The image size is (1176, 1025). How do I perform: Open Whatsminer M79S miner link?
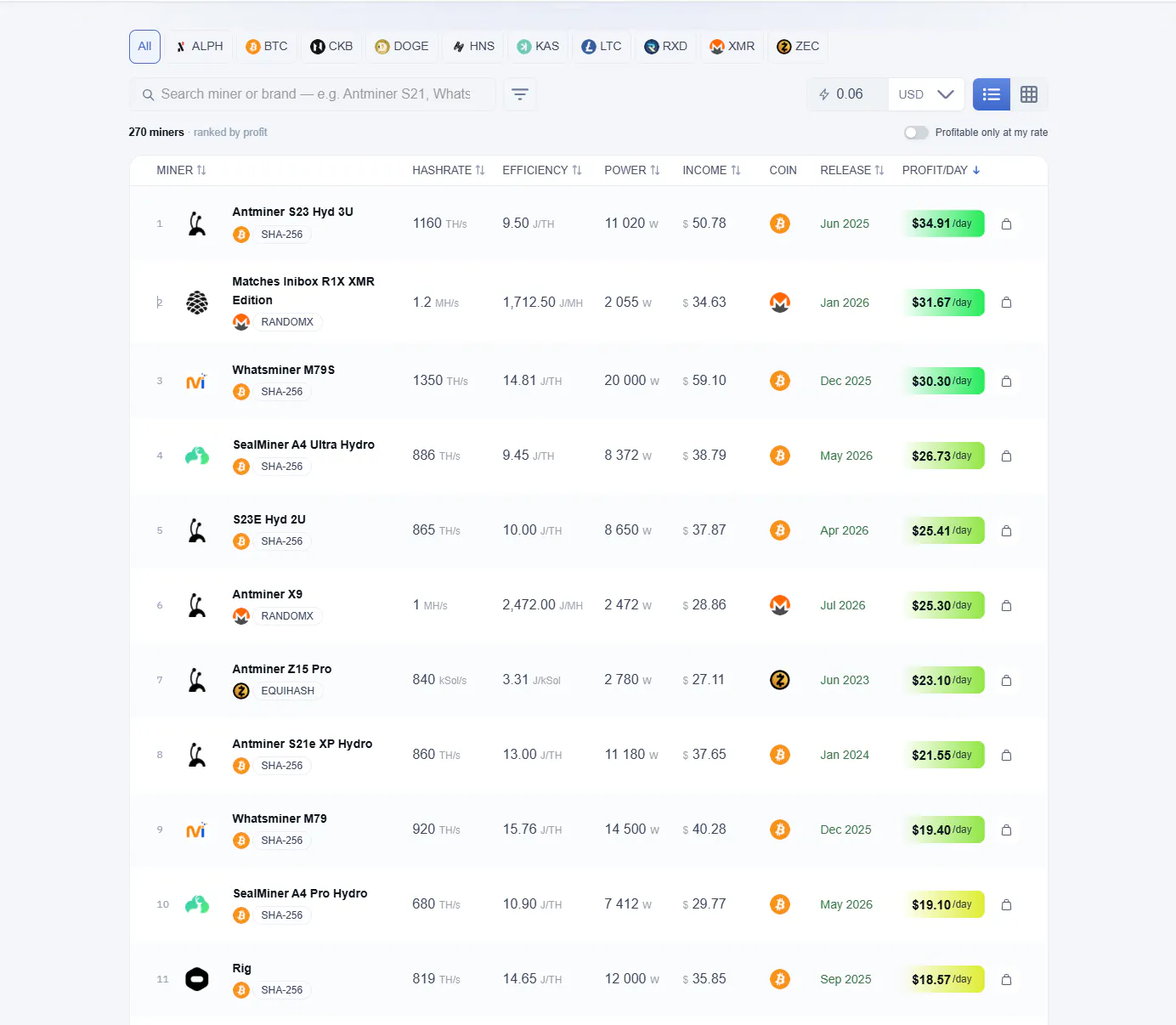283,370
